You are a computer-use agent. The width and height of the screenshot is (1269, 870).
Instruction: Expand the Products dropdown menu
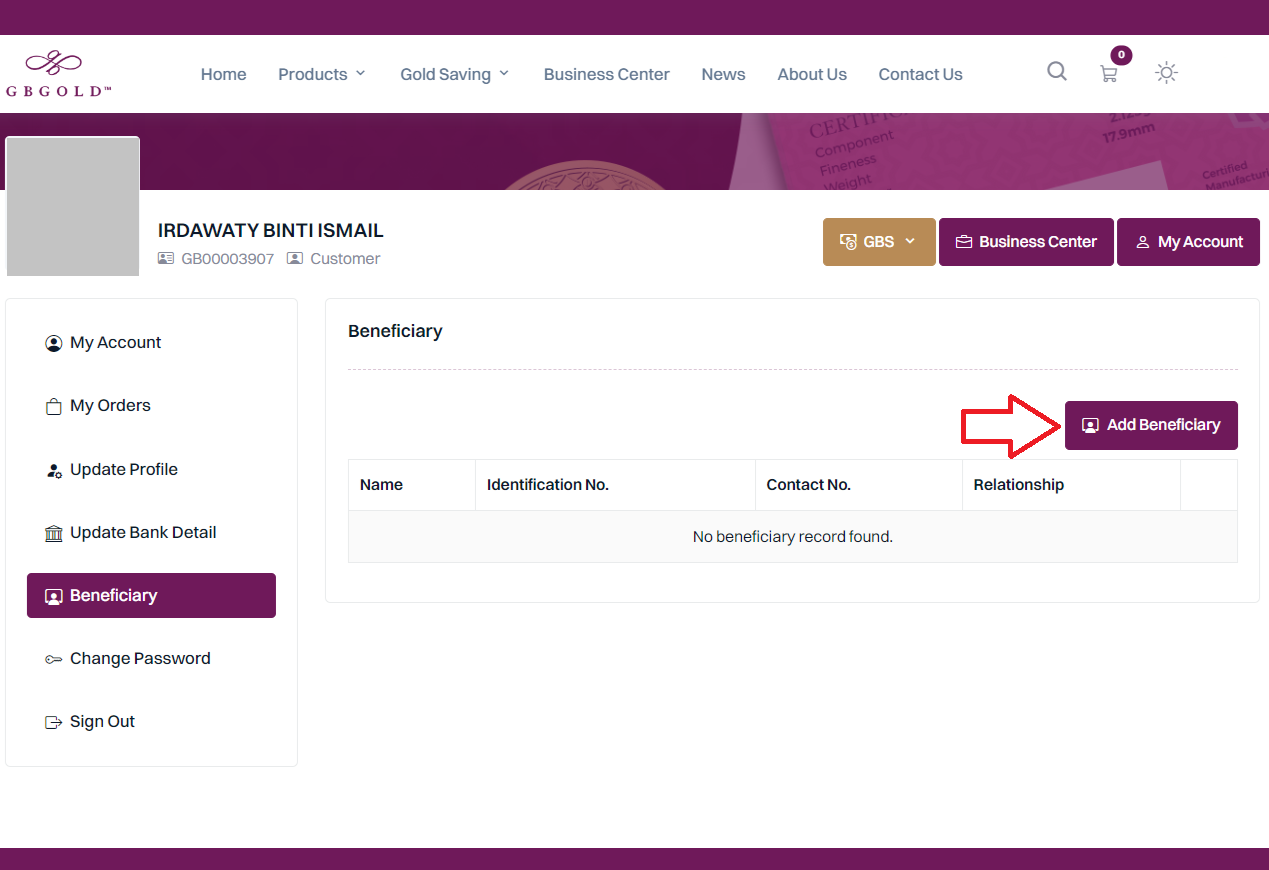pyautogui.click(x=322, y=74)
